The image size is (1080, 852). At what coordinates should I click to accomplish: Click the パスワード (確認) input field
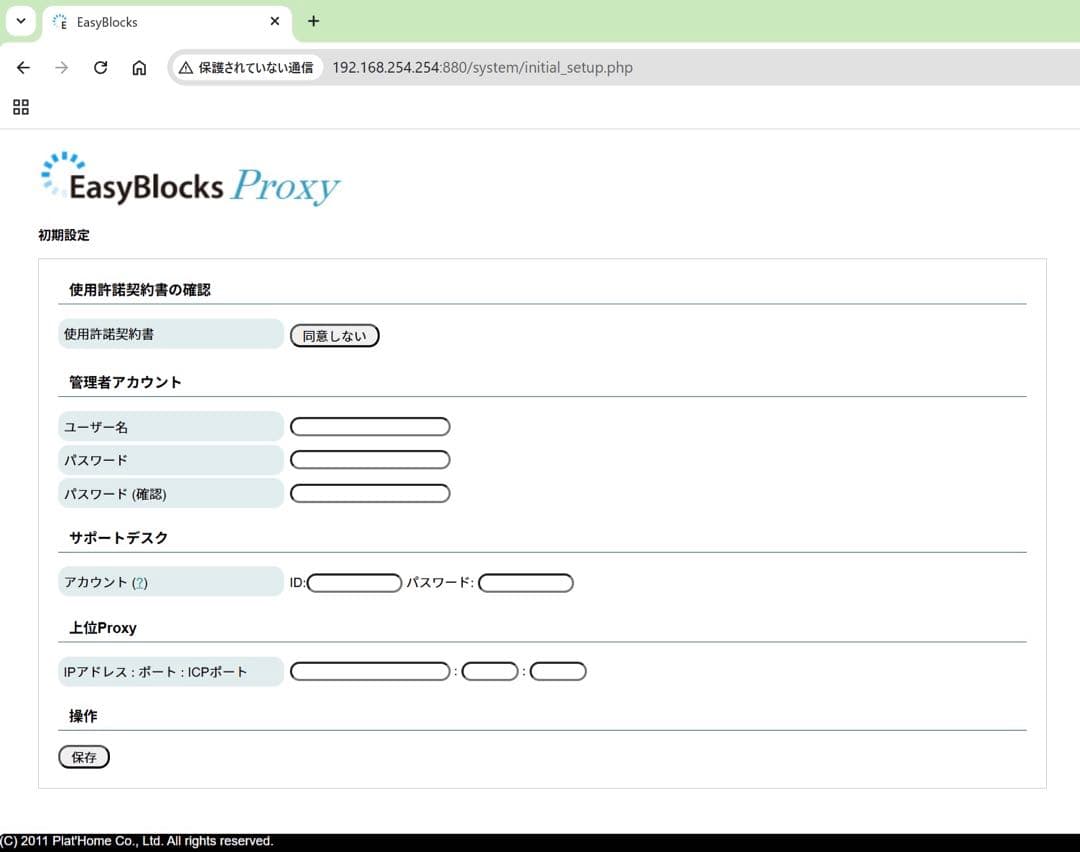pos(370,492)
